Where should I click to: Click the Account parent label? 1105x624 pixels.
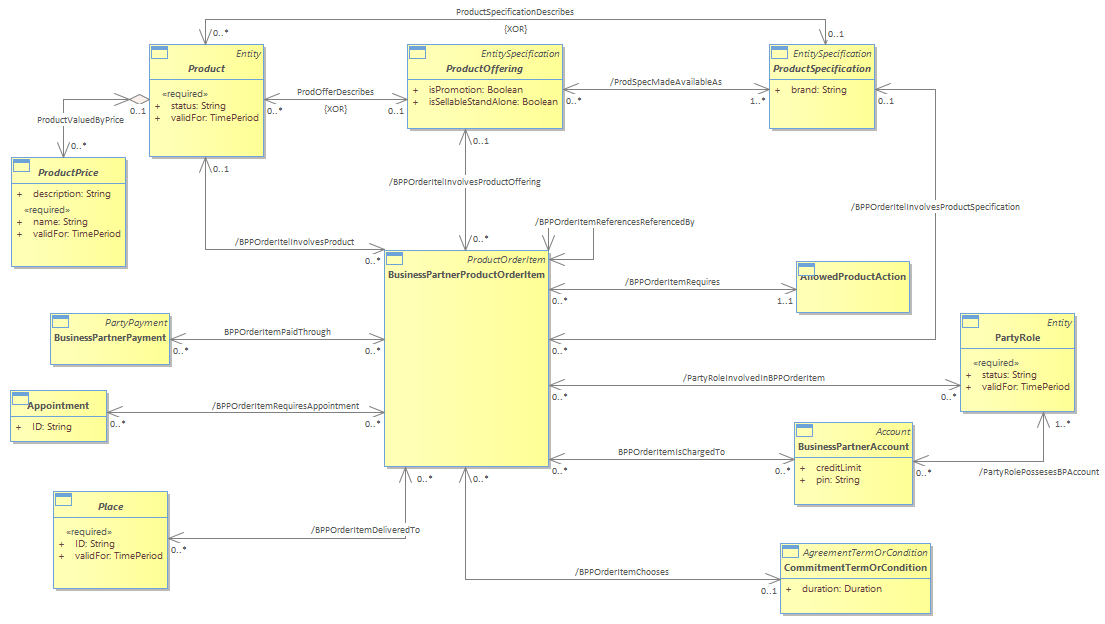[893, 432]
